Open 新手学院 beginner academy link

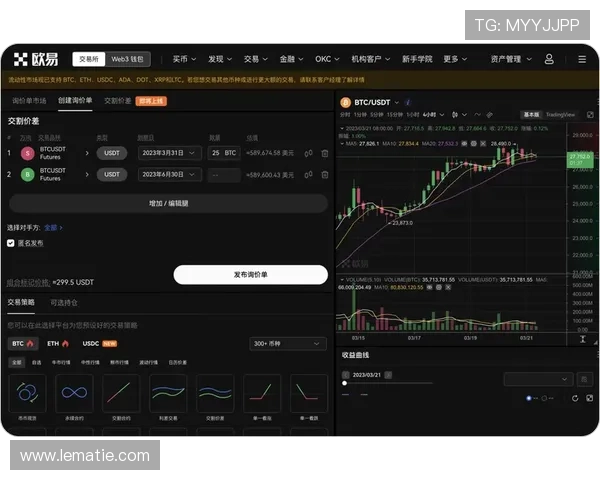point(417,59)
